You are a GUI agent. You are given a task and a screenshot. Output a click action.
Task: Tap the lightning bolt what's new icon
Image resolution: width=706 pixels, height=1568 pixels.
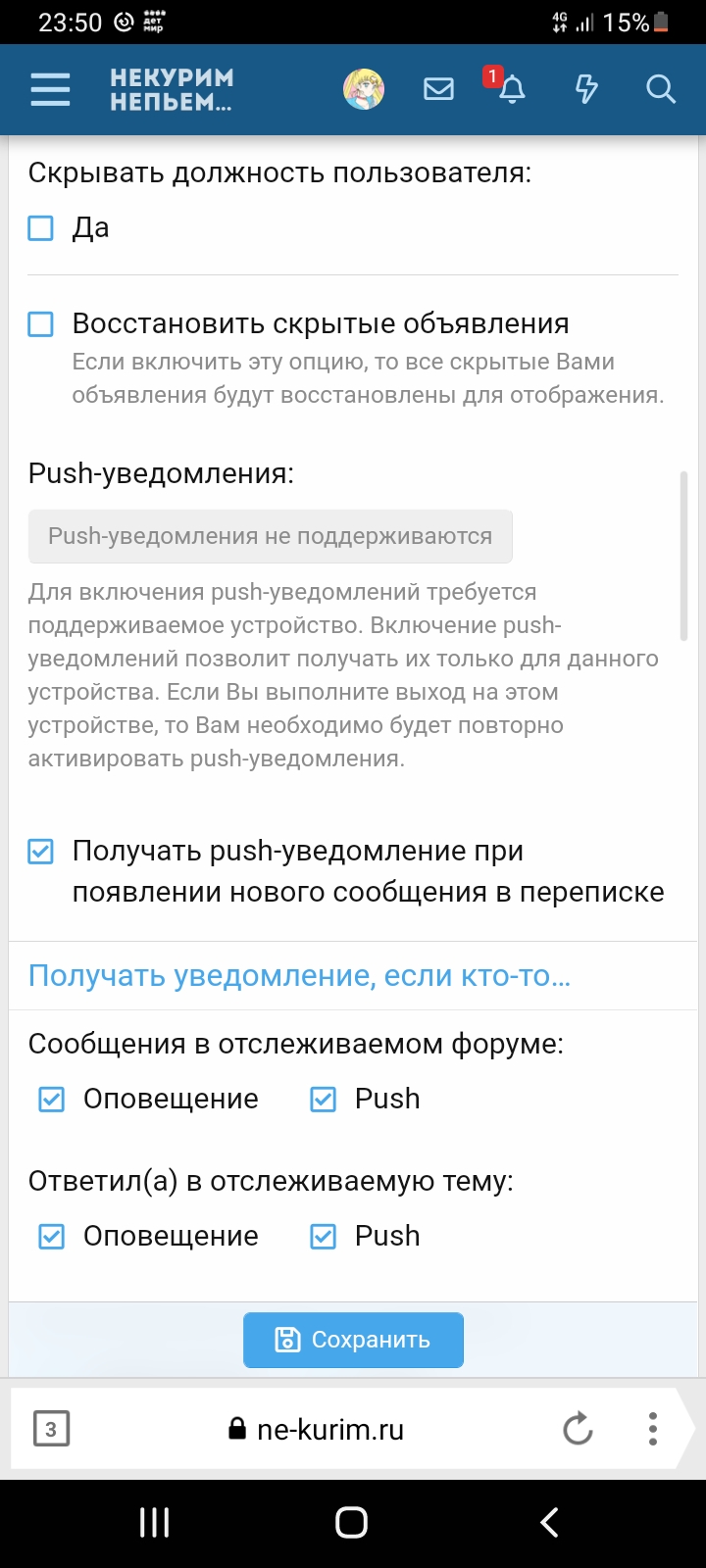[x=586, y=89]
